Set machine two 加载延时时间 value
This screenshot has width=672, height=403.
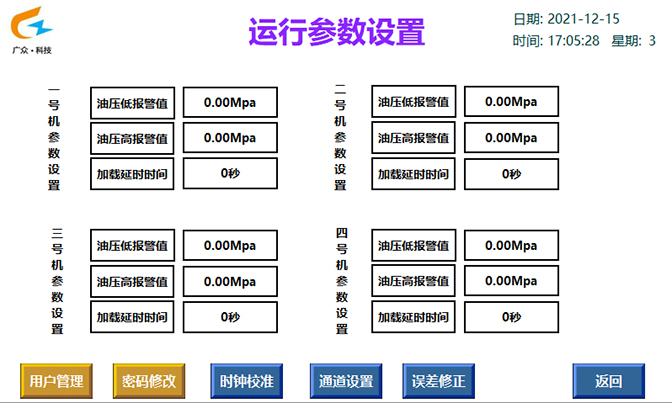point(510,174)
